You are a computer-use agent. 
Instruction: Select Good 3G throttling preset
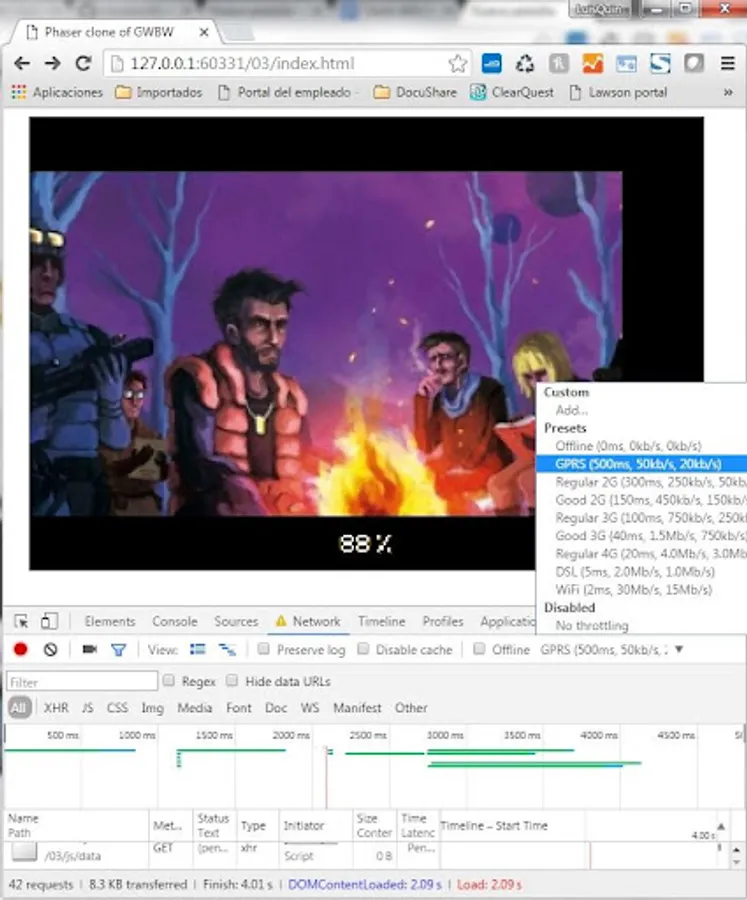click(x=641, y=536)
